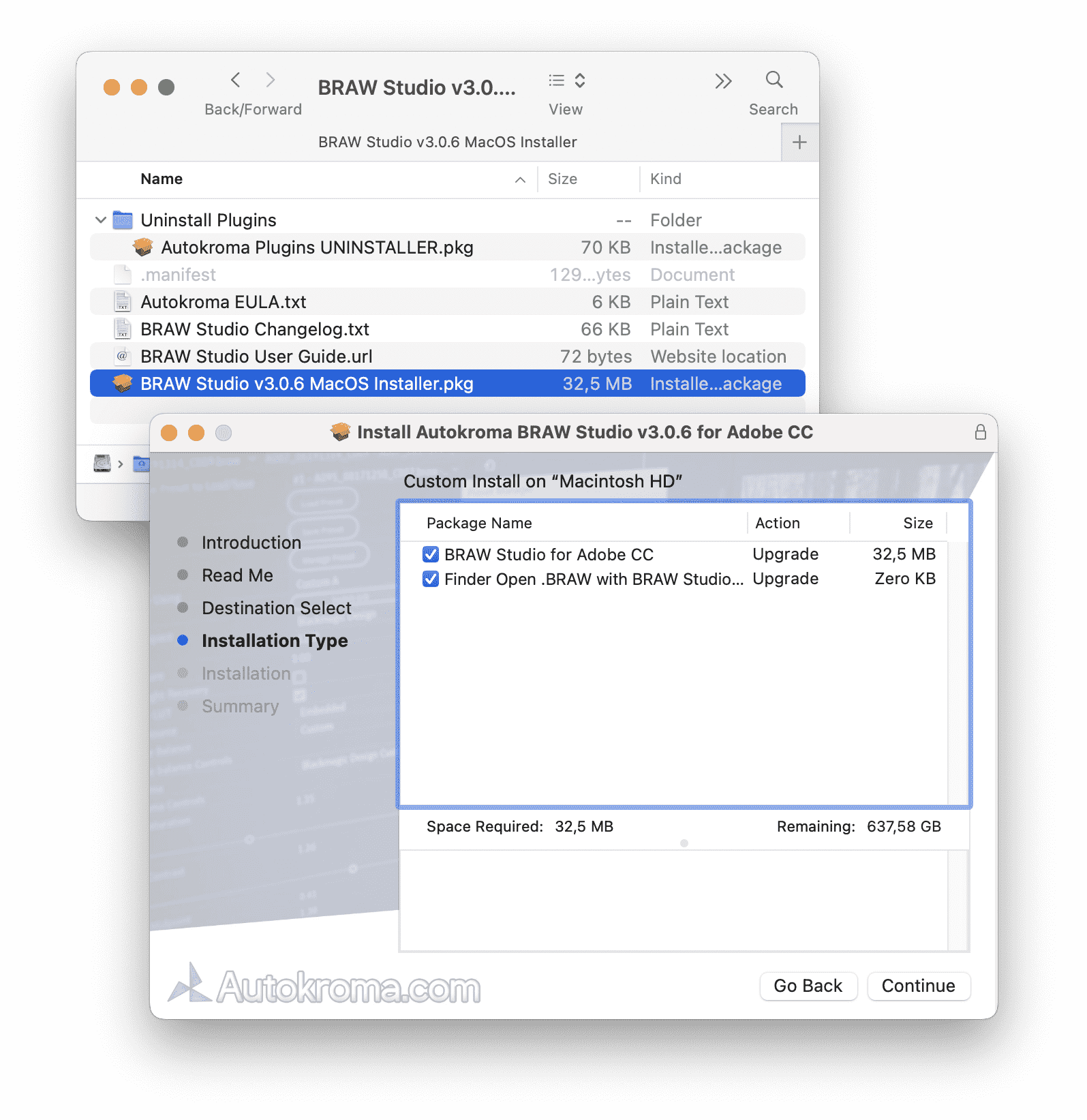The width and height of the screenshot is (1087, 1120).
Task: Add a new Finder tab with plus button
Action: coord(800,142)
